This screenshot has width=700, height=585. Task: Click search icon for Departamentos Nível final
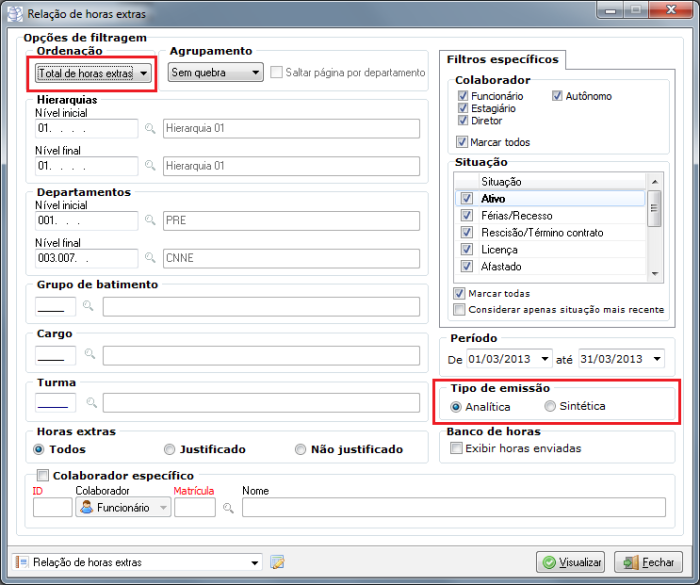150,258
